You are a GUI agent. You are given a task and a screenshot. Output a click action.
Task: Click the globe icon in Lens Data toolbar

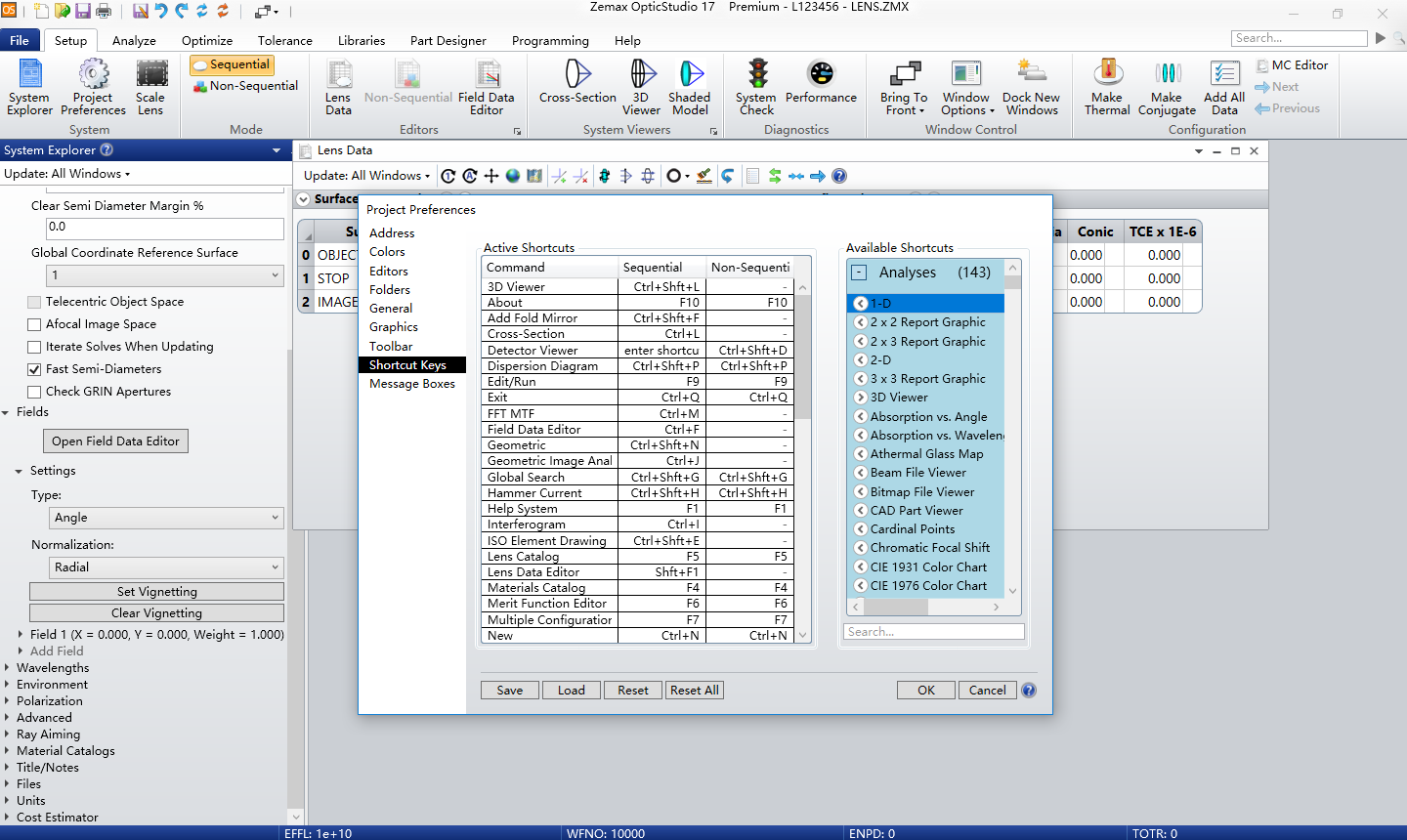click(513, 176)
